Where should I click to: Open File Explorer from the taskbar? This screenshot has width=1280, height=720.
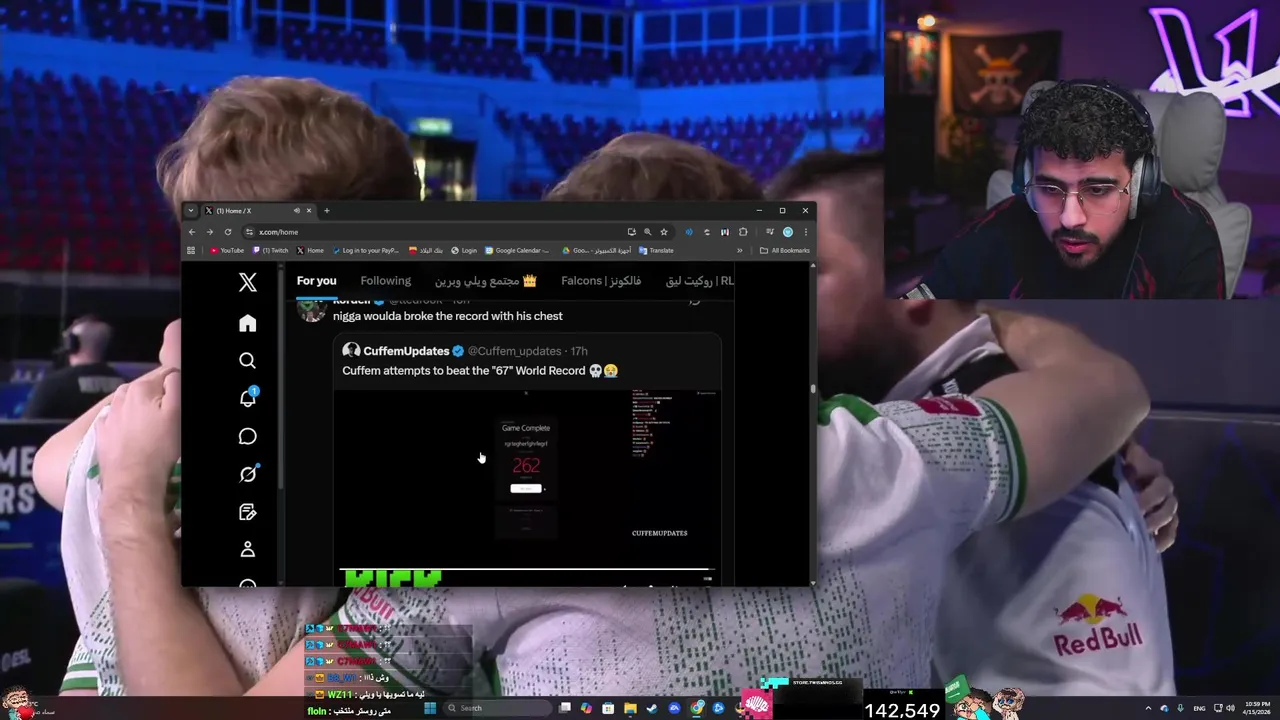[630, 708]
